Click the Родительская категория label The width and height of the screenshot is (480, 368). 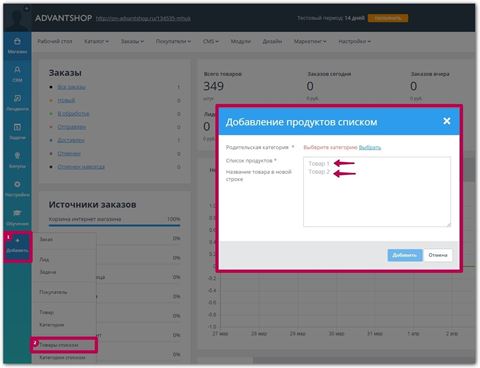pos(257,147)
